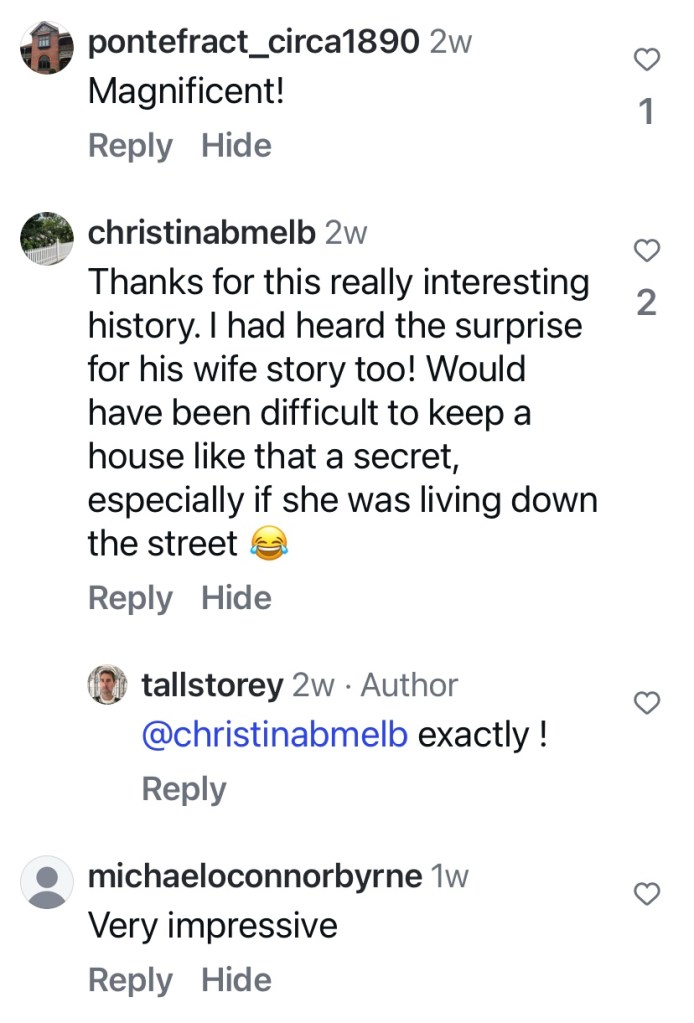Tap tallstorey's profile photo

107,685
